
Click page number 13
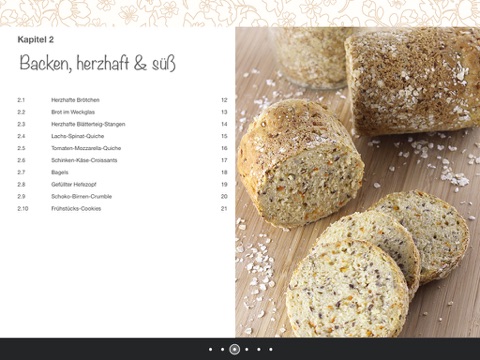click(x=224, y=112)
